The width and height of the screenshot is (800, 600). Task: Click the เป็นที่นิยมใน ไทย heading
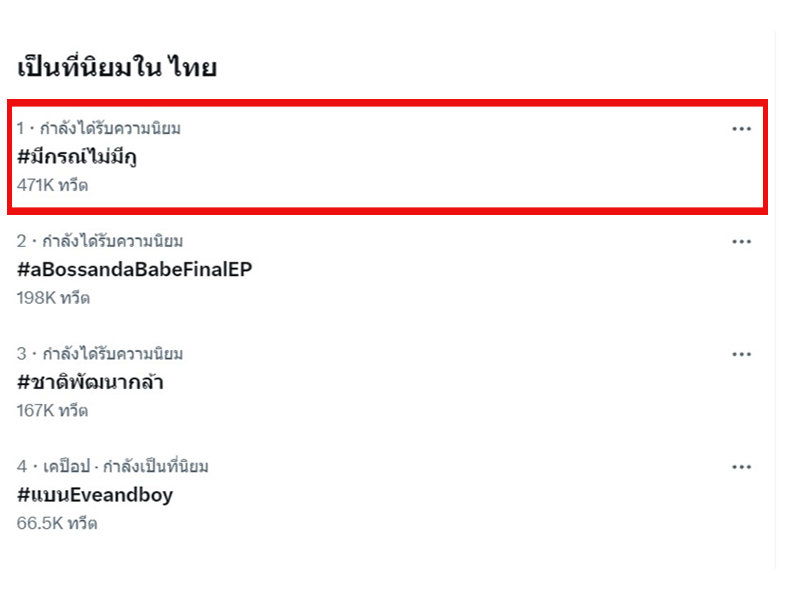pyautogui.click(x=117, y=68)
